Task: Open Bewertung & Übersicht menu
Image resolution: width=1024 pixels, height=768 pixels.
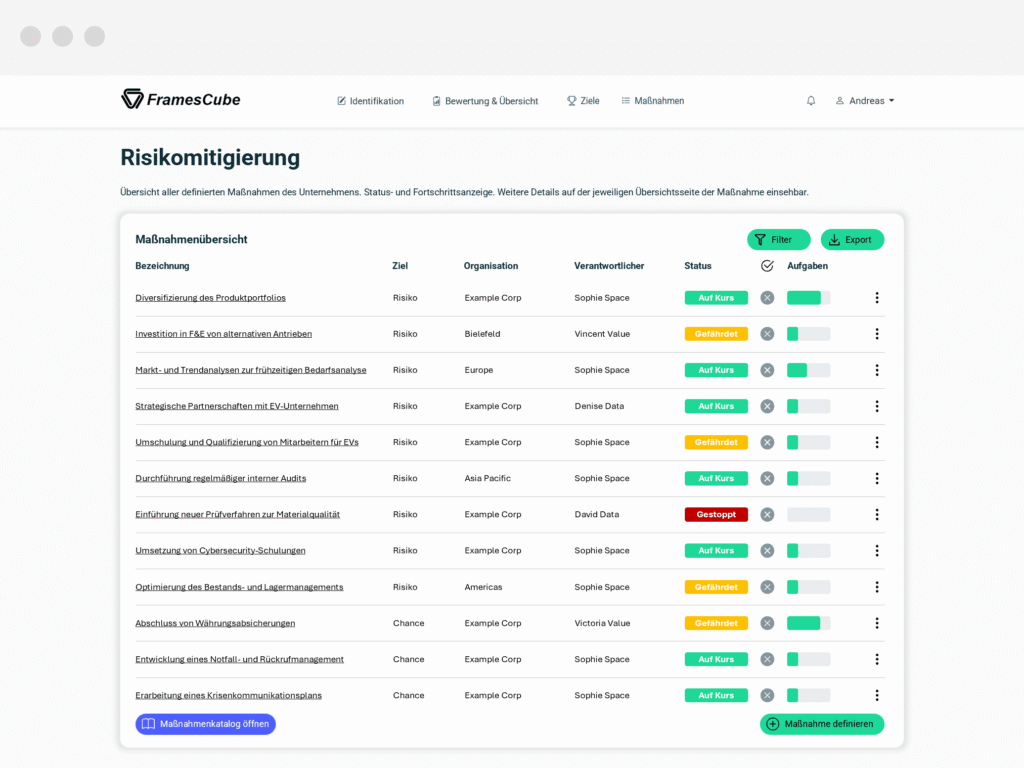Action: pyautogui.click(x=485, y=101)
